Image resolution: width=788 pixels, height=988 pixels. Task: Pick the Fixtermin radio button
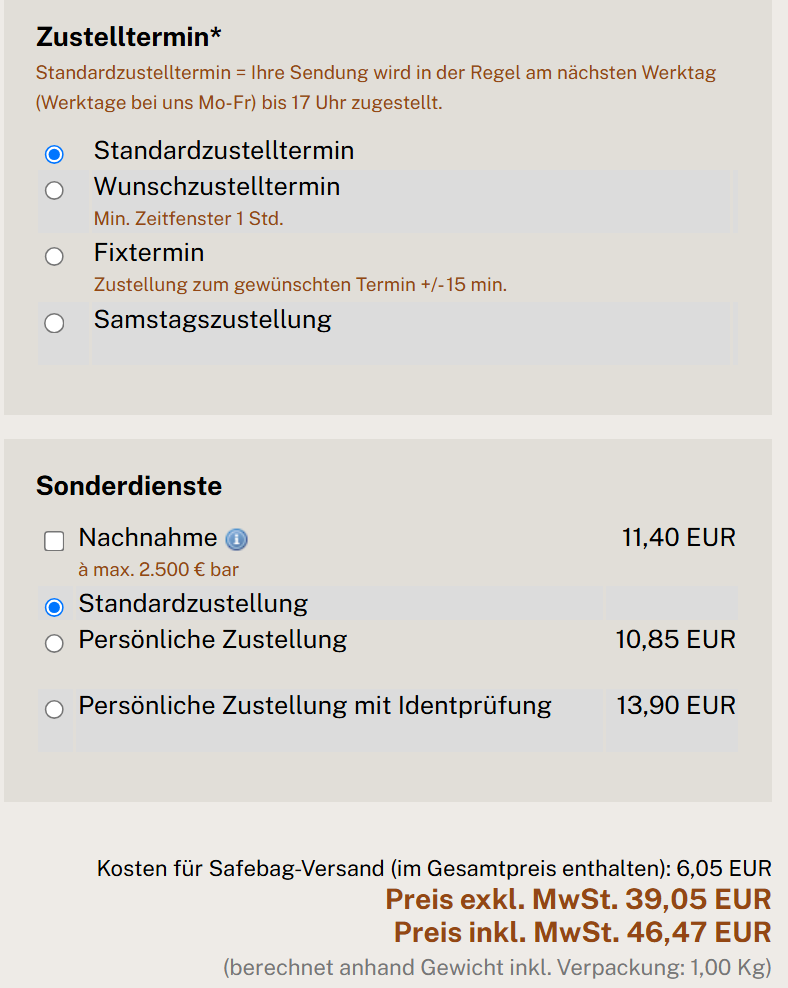pos(54,256)
